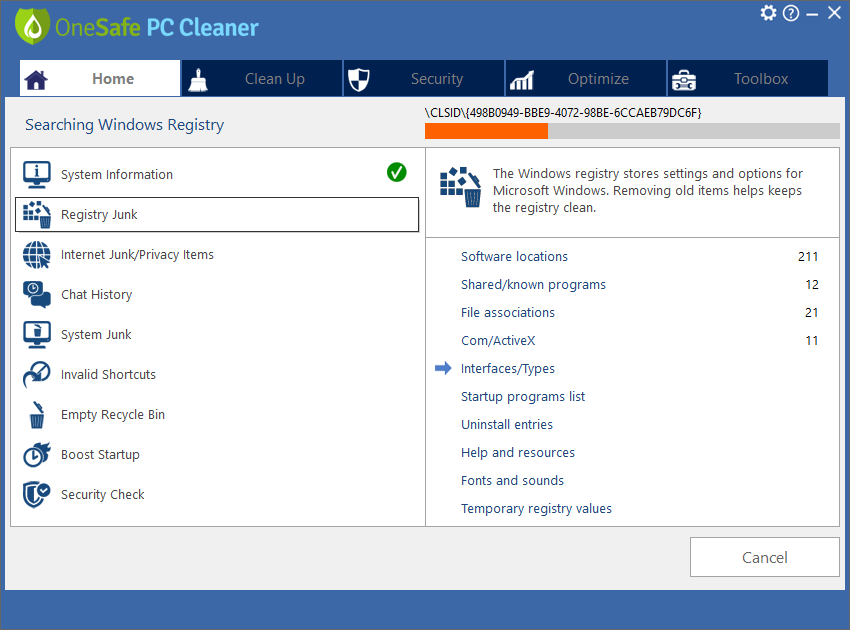This screenshot has height=630, width=850.
Task: Select Internet Junk/Privacy Items
Action: [217, 255]
